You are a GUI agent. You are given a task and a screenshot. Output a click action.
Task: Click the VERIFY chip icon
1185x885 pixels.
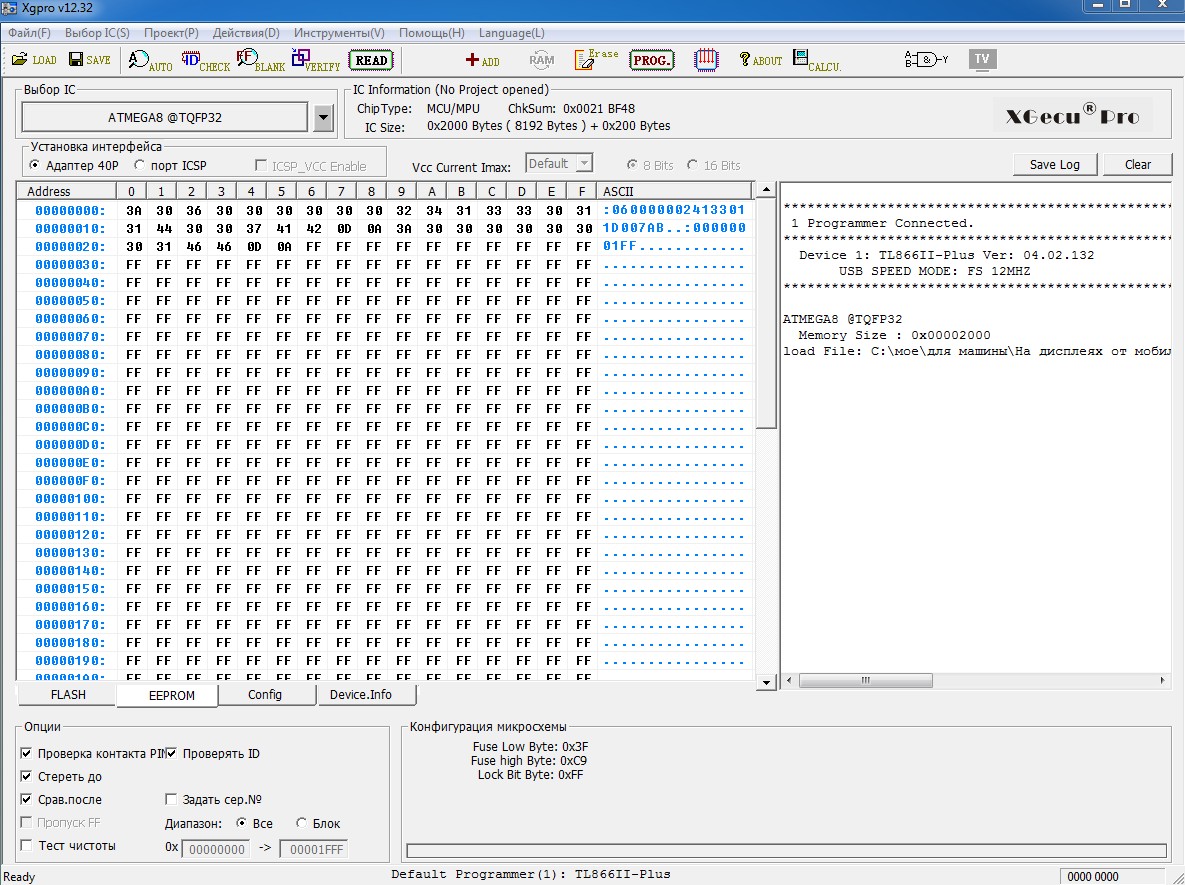(315, 61)
